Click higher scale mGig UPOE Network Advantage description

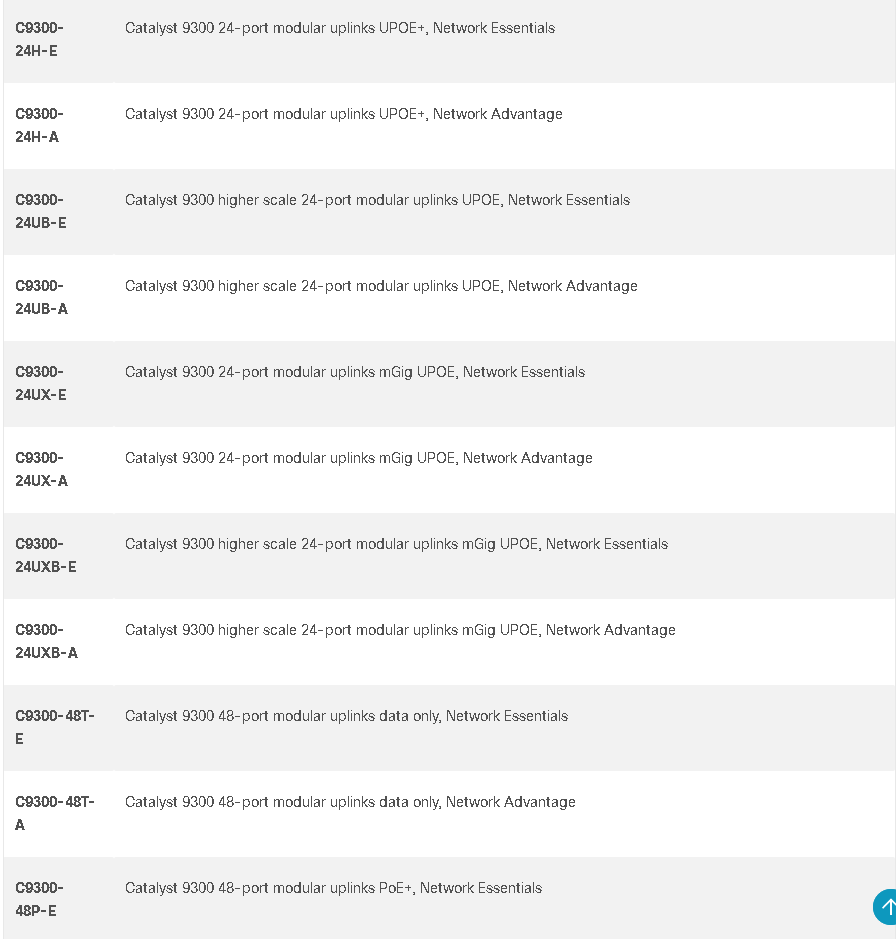coord(400,630)
